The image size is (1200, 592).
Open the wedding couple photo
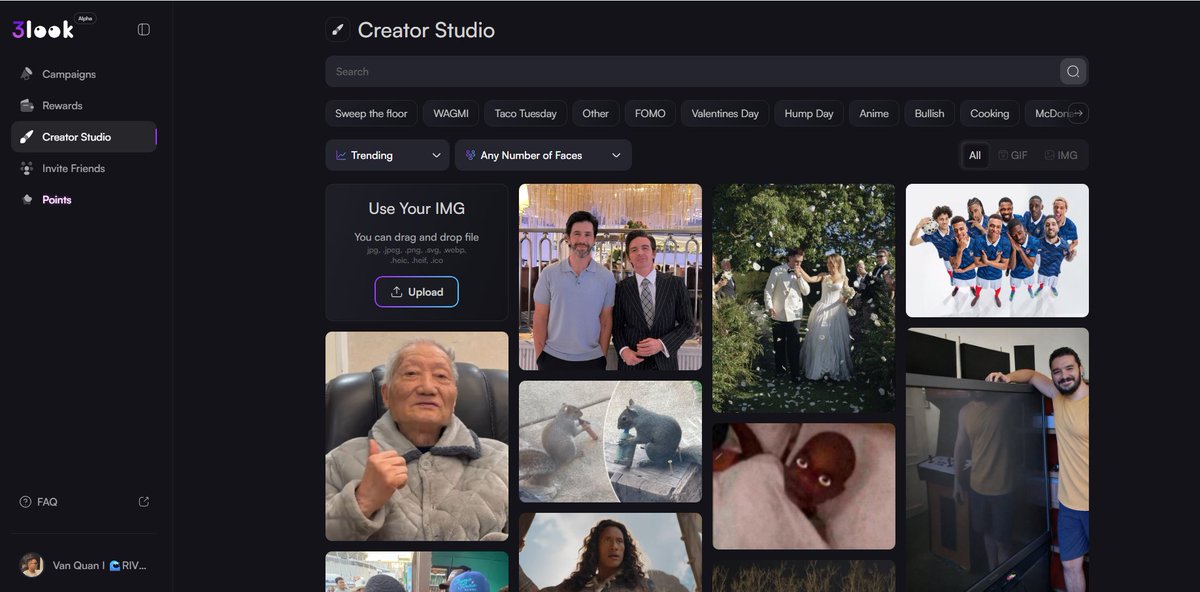tap(804, 298)
